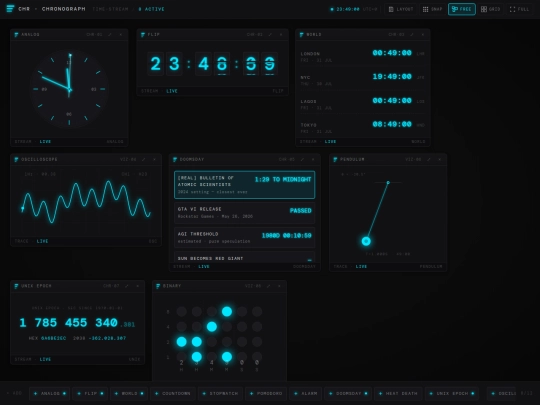Click the expand icon on the Pendulum panel
The width and height of the screenshot is (540, 405).
pyautogui.click(x=429, y=159)
